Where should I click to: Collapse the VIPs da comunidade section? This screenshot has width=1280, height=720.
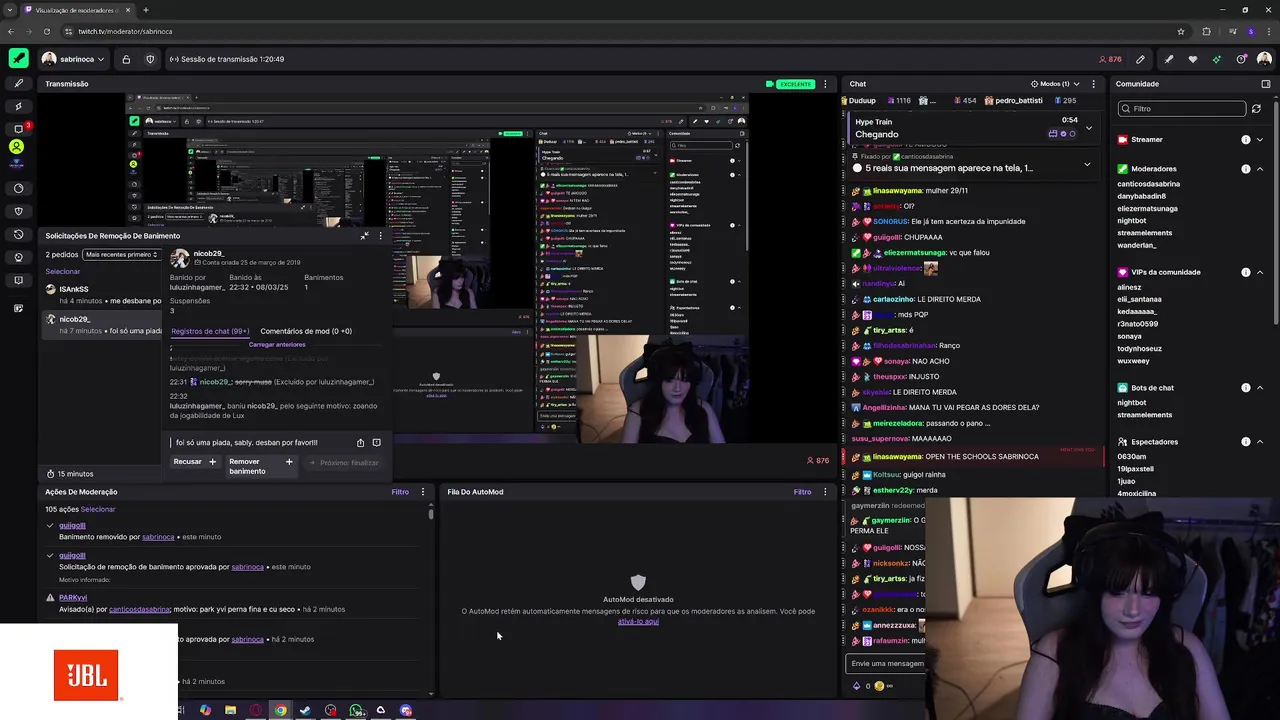[1260, 272]
